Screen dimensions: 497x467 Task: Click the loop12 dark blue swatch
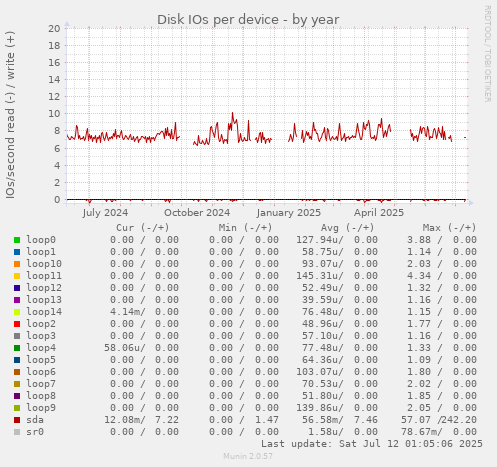pos(17,288)
